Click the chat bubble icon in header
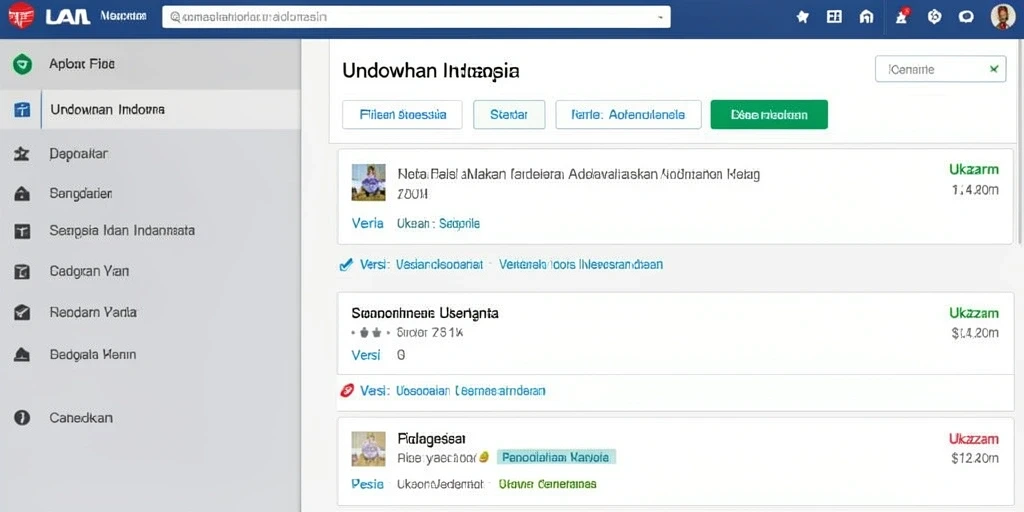Screen dimensions: 1024x512 966,18
